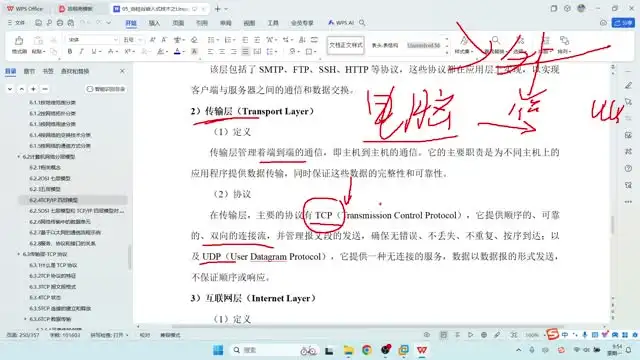Open Windows Start menu

click(218, 350)
